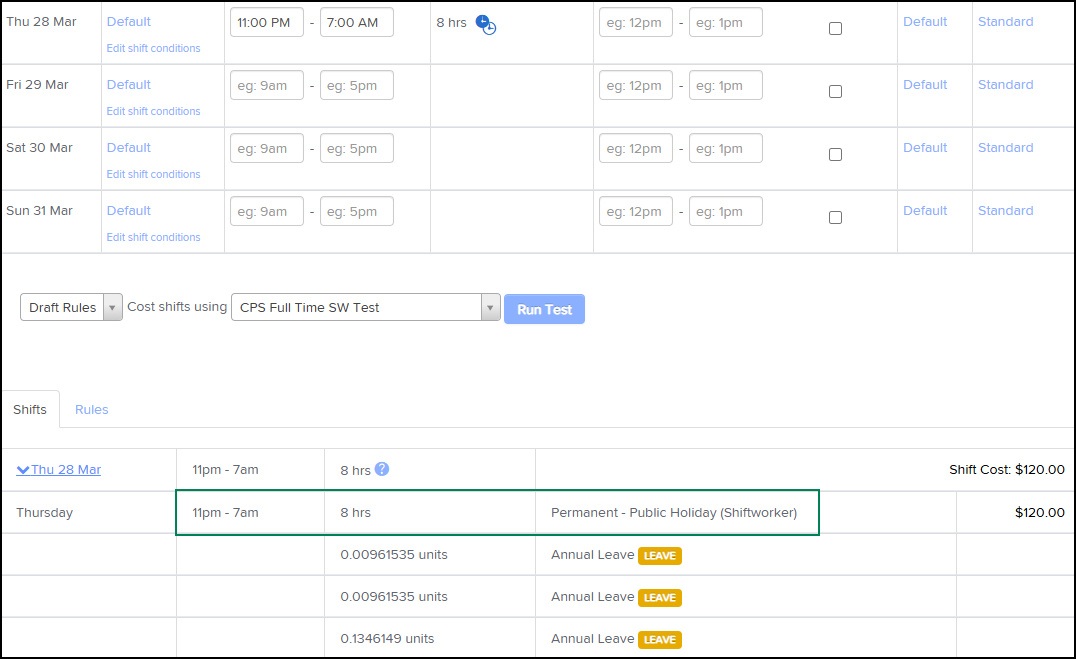Open the Draft Rules dropdown

pos(71,308)
